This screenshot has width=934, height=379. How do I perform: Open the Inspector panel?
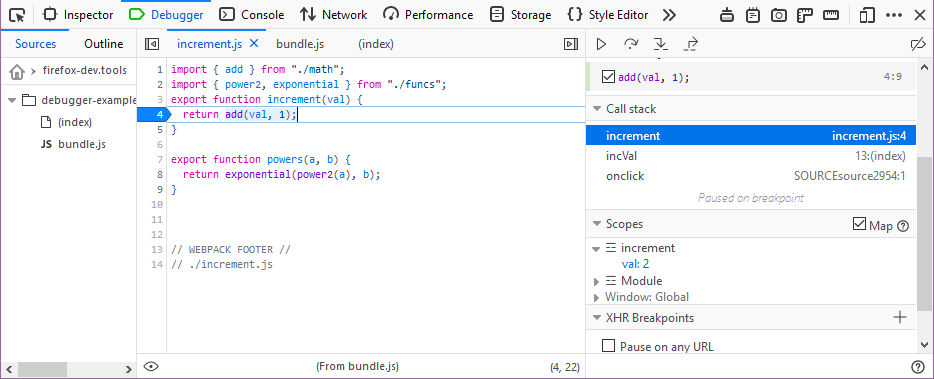[x=79, y=14]
